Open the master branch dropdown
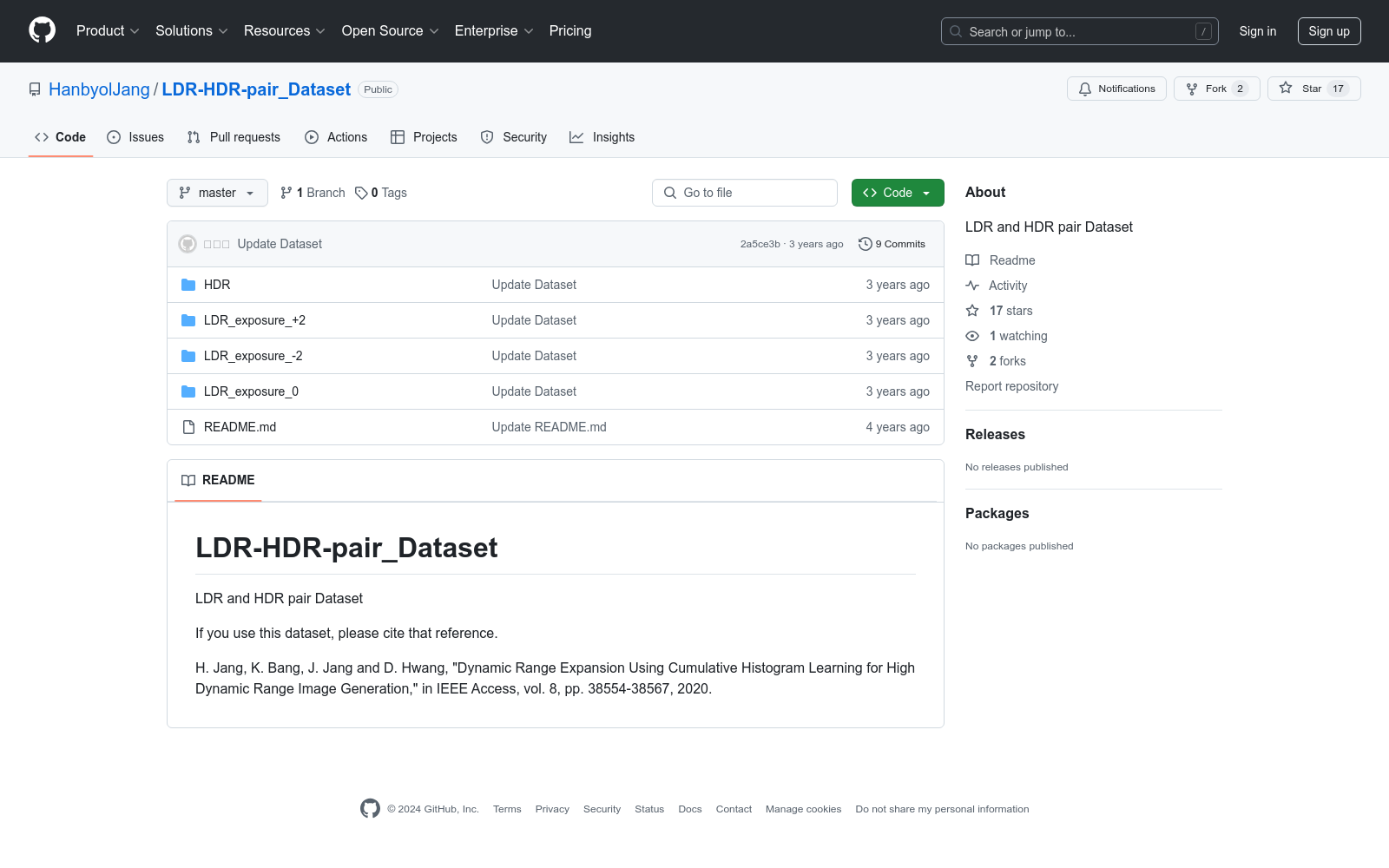Screen dimensions: 1389x868 (217, 193)
